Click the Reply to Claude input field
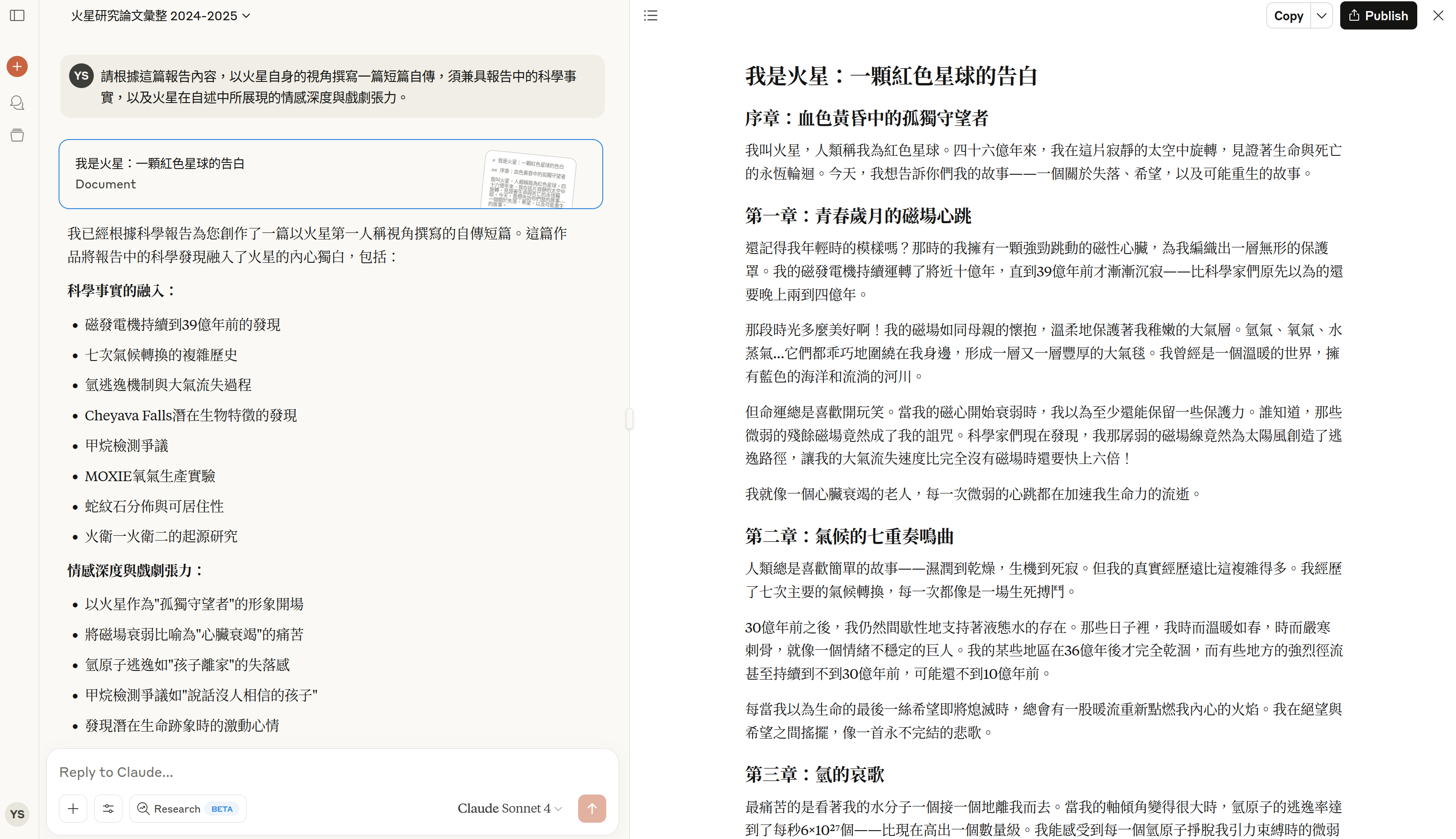The width and height of the screenshot is (1456, 839). [331, 772]
